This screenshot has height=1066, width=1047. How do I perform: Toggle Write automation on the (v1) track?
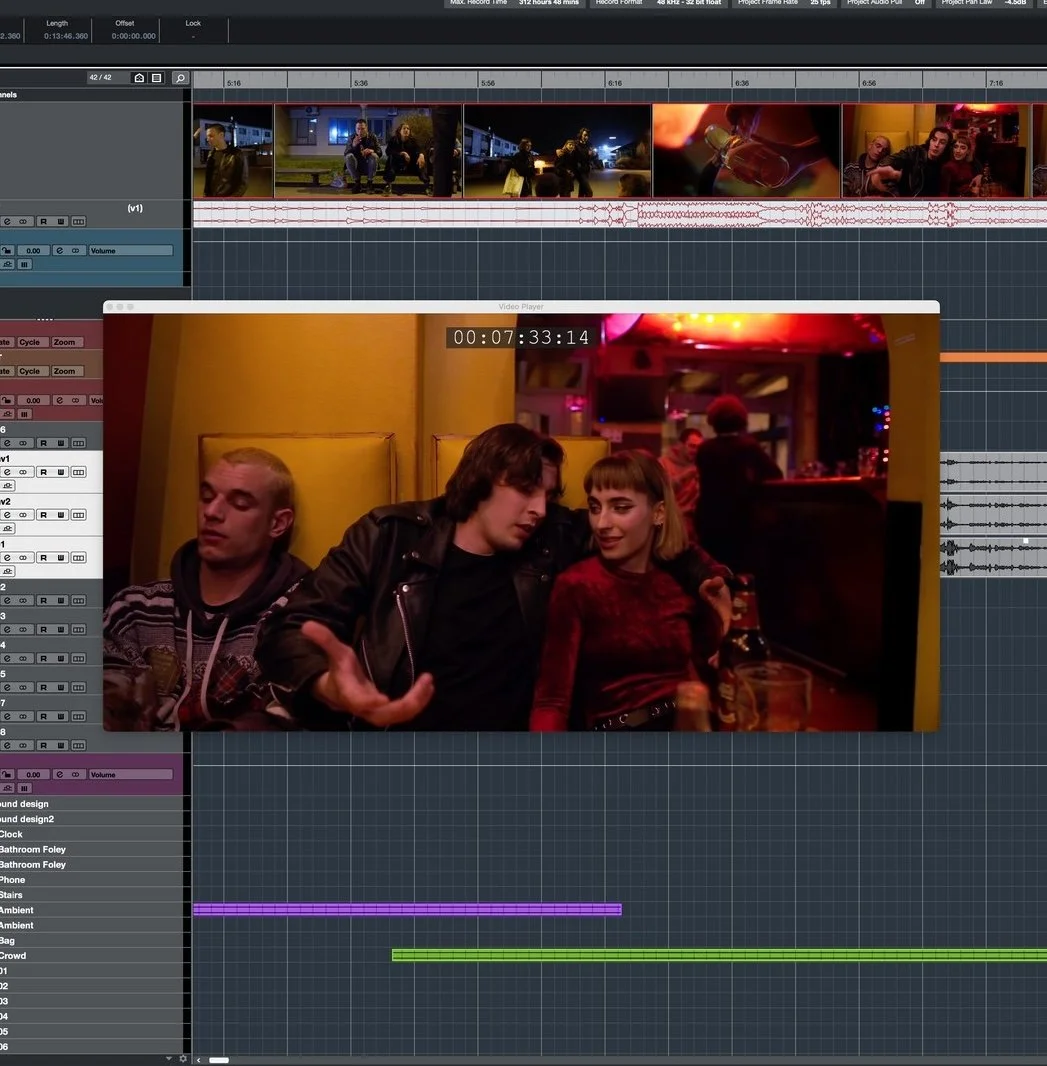[x=61, y=222]
